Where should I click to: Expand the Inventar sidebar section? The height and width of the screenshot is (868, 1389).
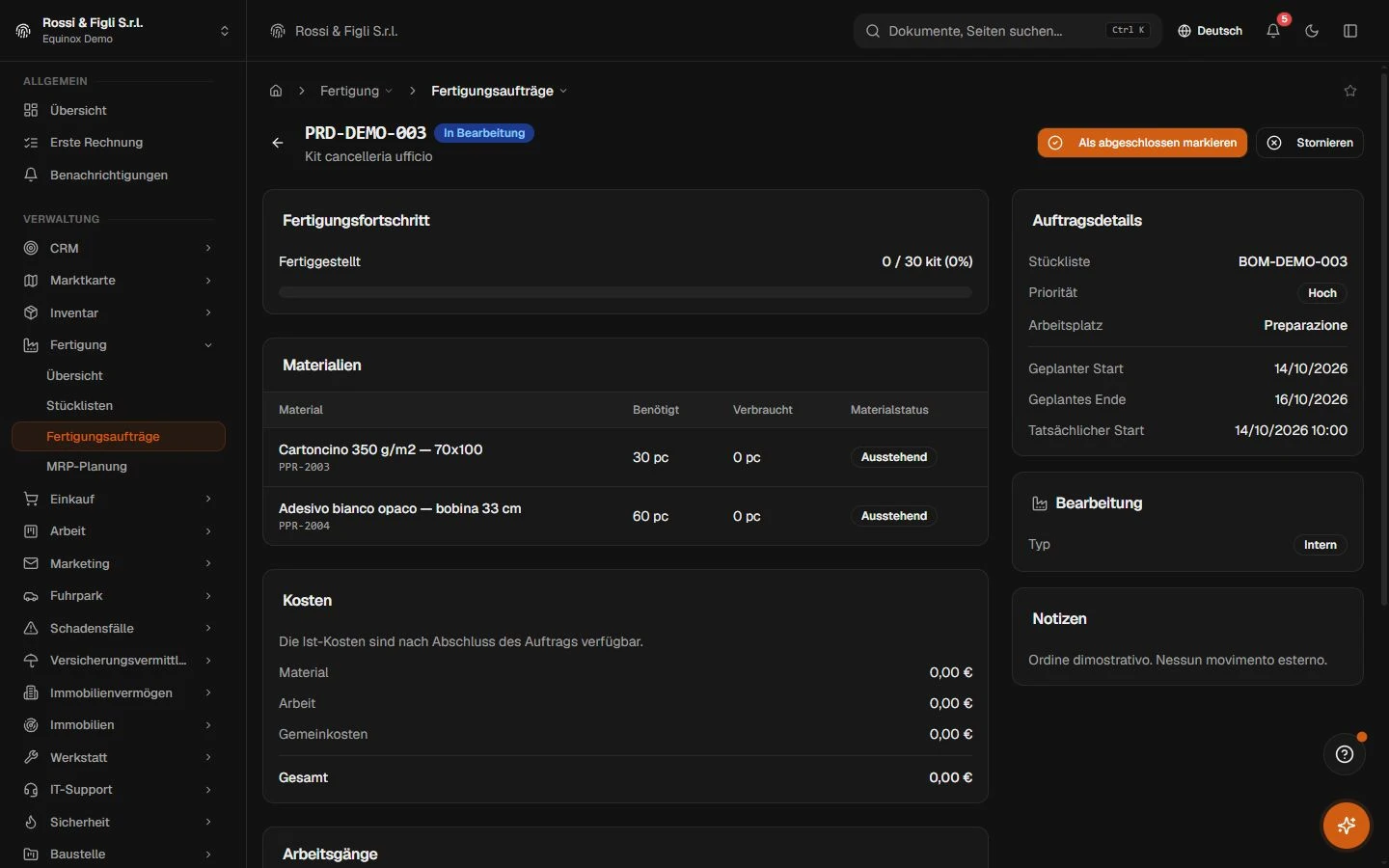pos(119,312)
